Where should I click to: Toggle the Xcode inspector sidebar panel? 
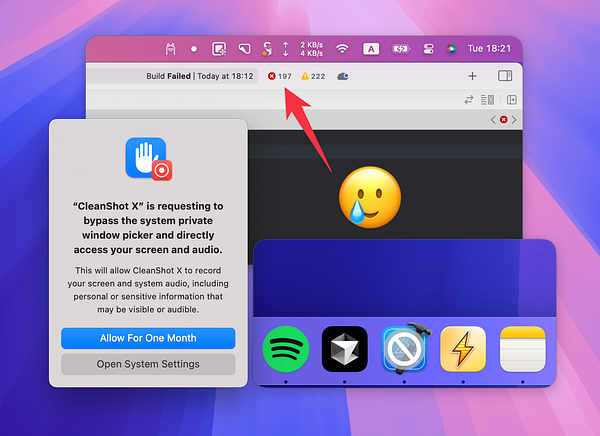[x=505, y=76]
